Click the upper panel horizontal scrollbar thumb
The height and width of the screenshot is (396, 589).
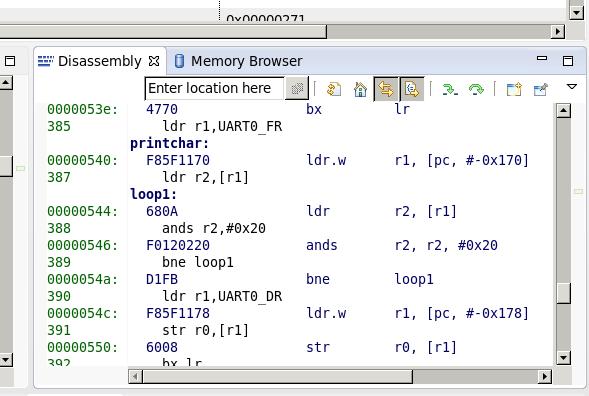[163, 31]
